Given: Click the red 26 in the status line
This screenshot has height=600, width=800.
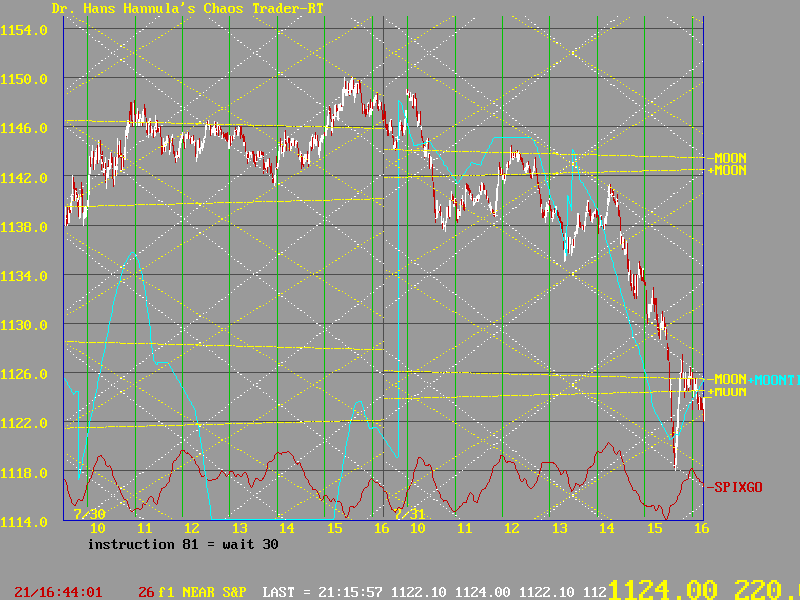Looking at the screenshot, I should point(146,592).
